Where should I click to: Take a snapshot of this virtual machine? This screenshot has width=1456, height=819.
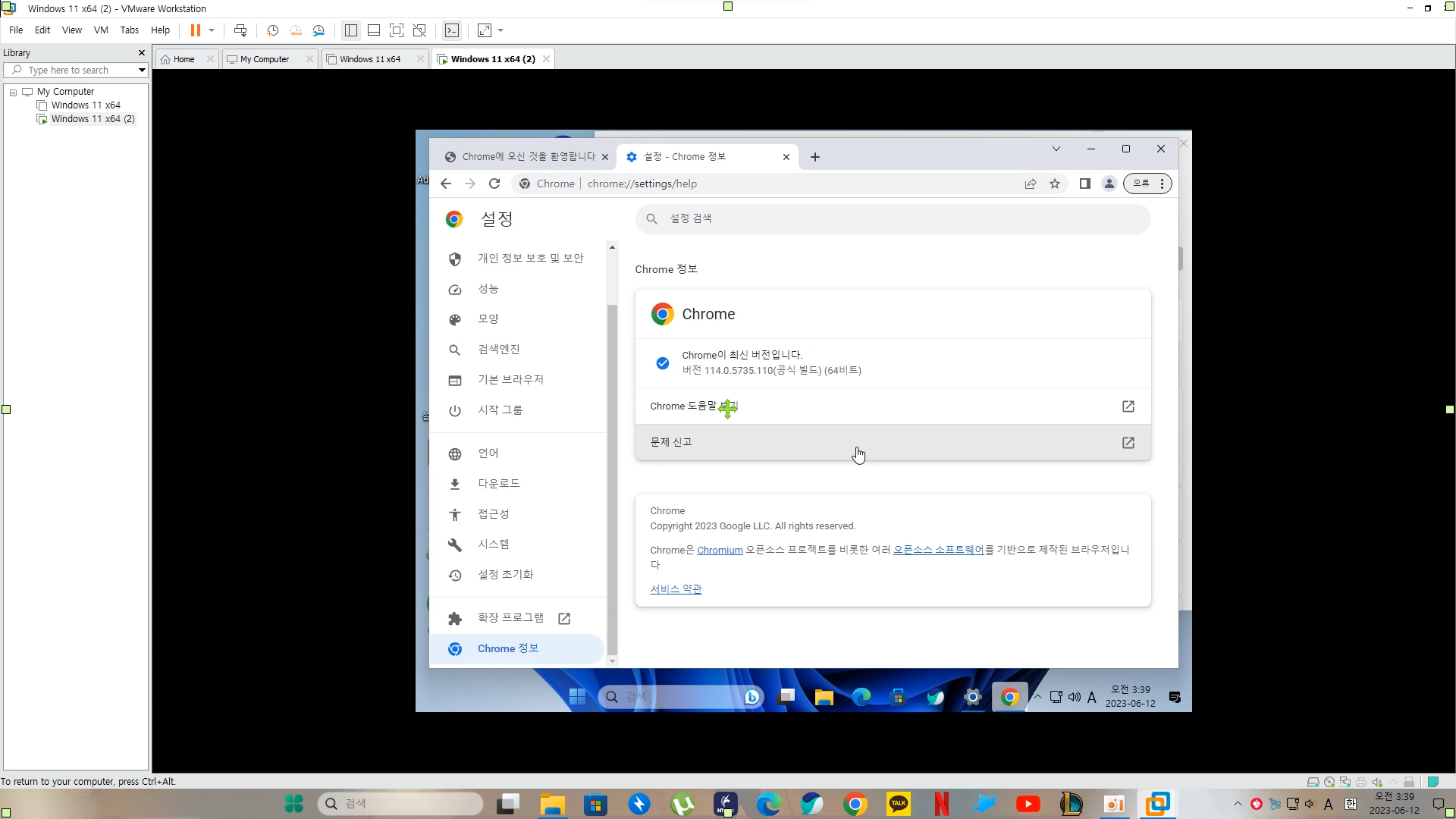273,30
